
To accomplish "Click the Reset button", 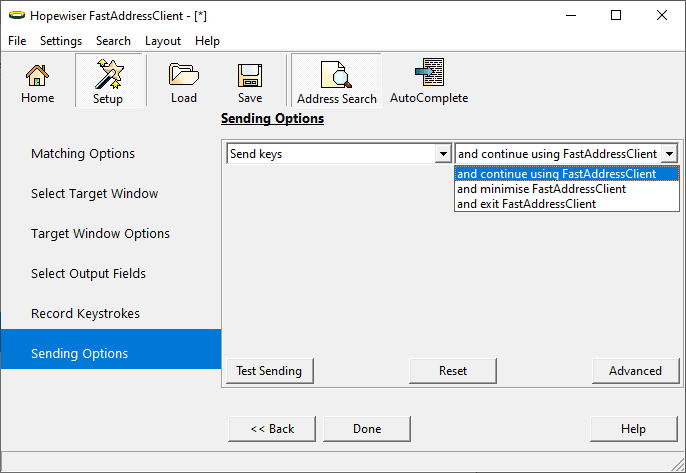I will (453, 371).
